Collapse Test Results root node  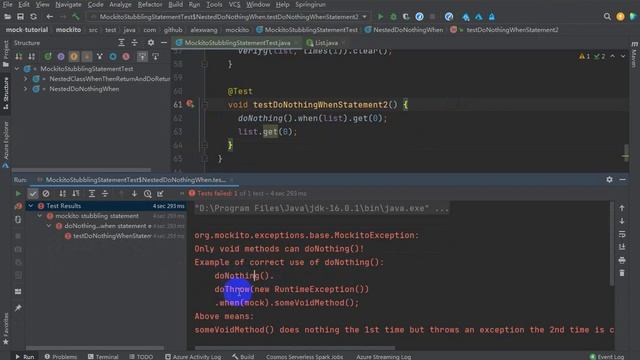31,206
